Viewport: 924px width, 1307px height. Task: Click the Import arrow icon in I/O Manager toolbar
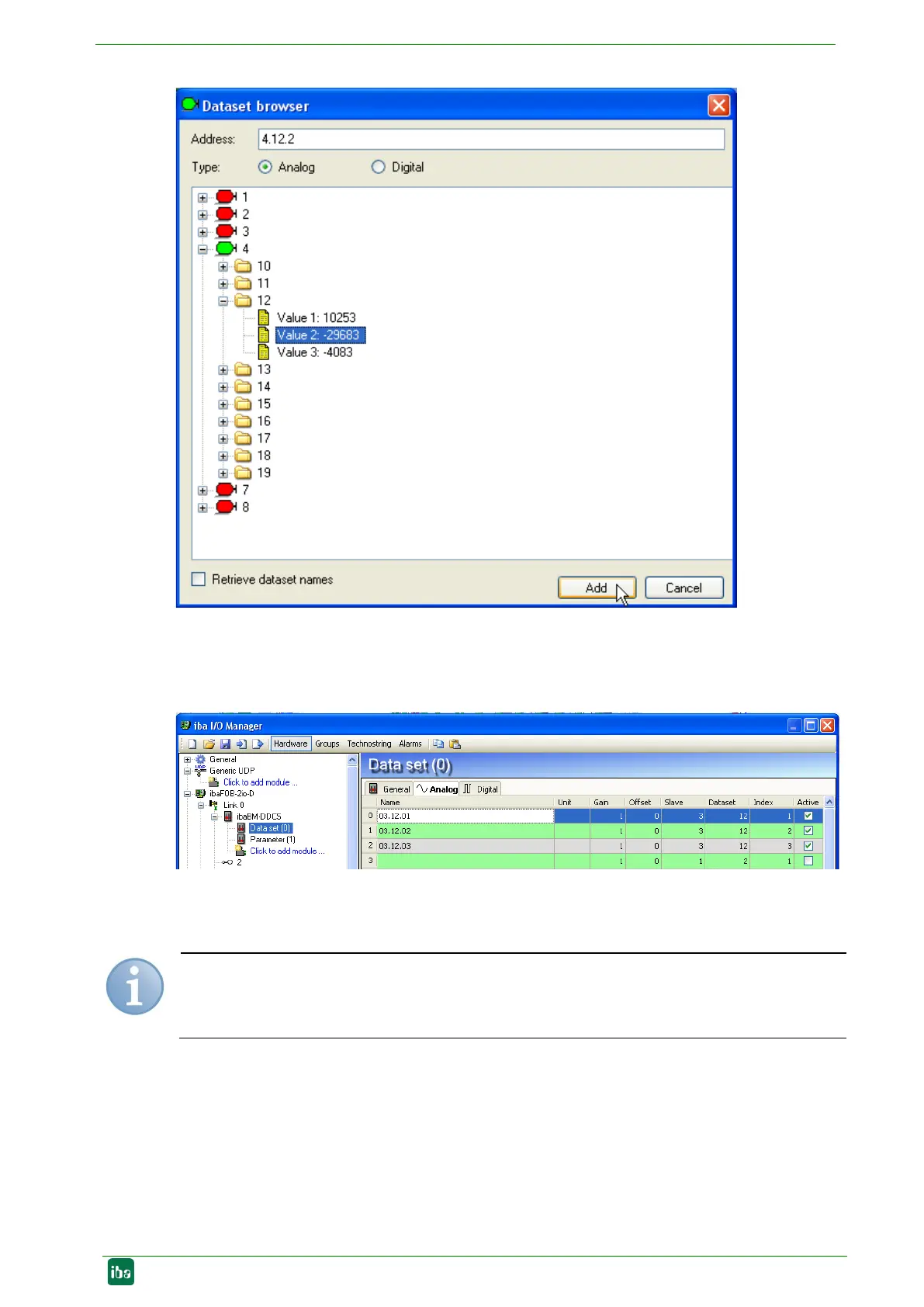coord(241,744)
